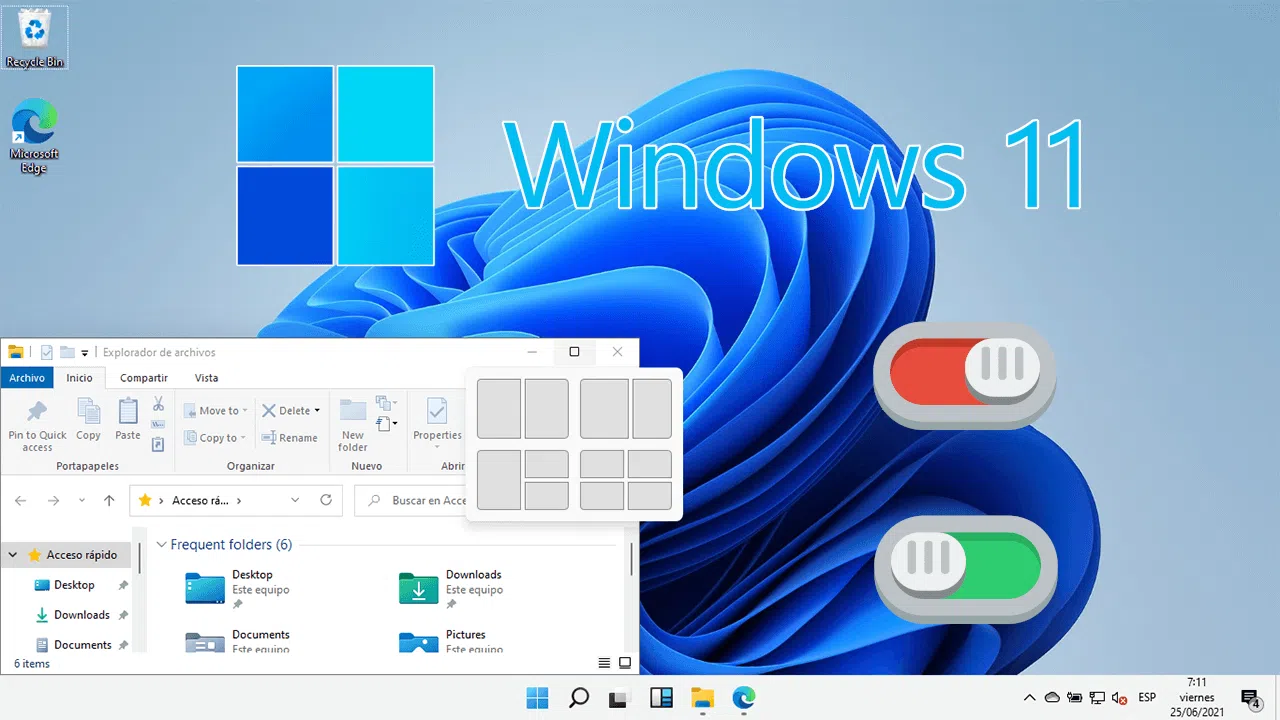Click the muted volume tray icon
The height and width of the screenshot is (720, 1280).
[1119, 698]
